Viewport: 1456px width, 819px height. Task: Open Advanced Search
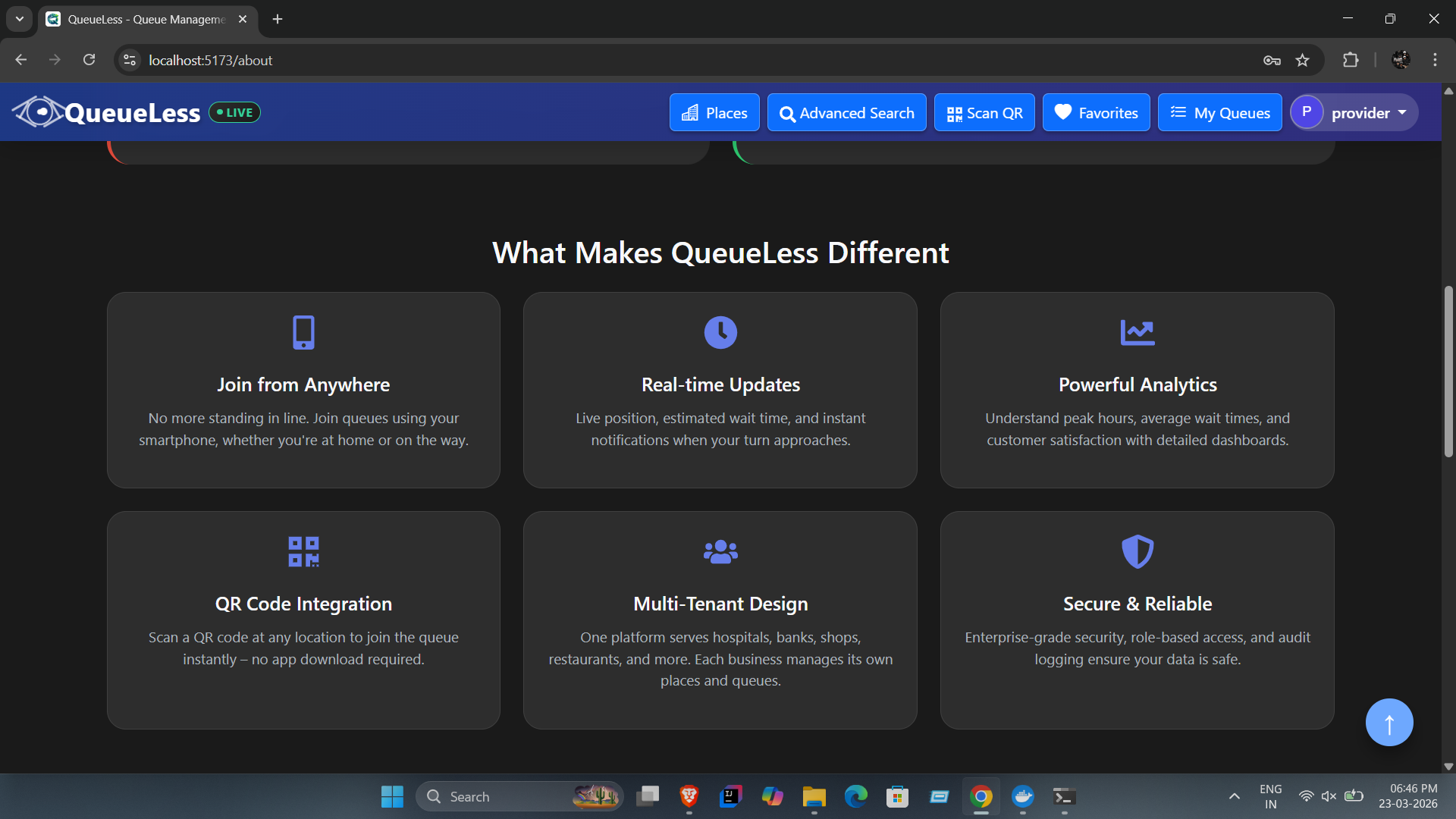coord(847,112)
